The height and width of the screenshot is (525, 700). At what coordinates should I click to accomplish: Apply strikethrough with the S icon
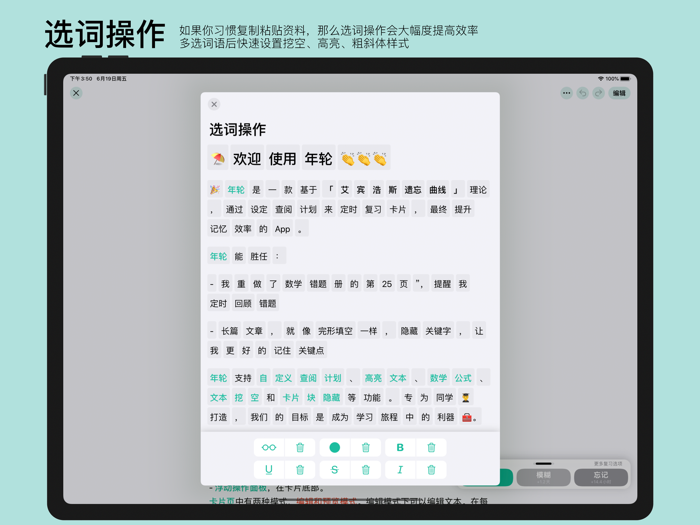(x=334, y=470)
